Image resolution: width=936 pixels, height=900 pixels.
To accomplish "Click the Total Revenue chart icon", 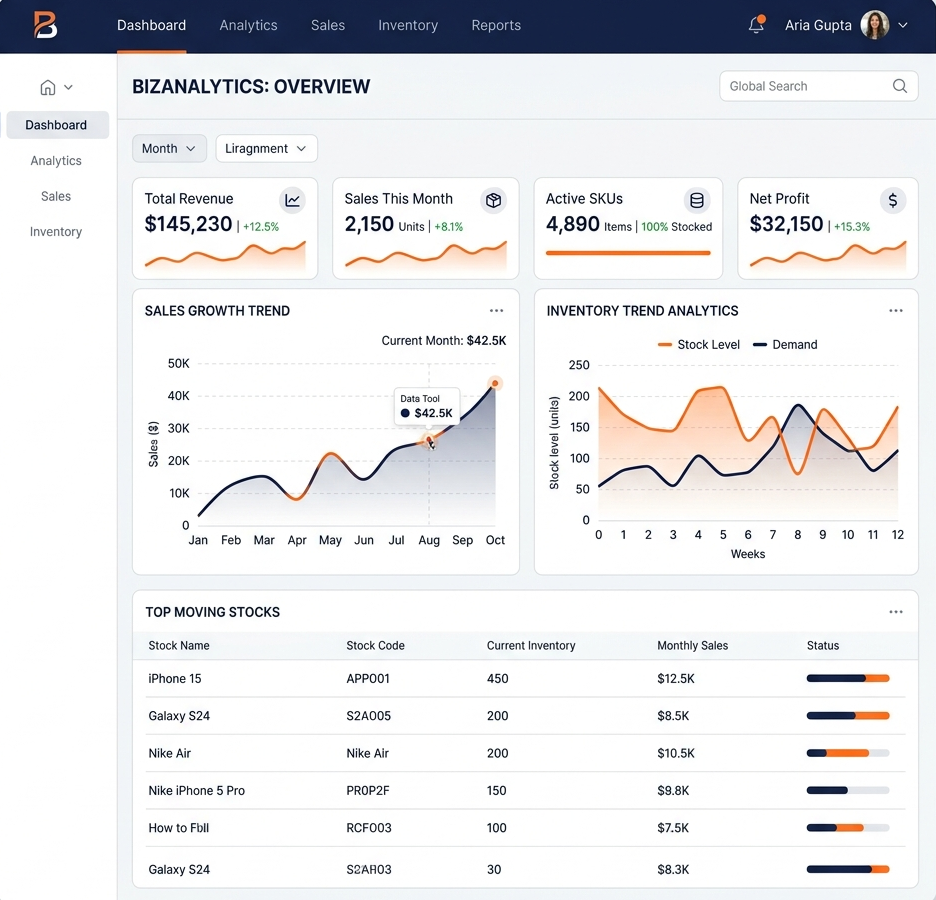I will (x=292, y=200).
